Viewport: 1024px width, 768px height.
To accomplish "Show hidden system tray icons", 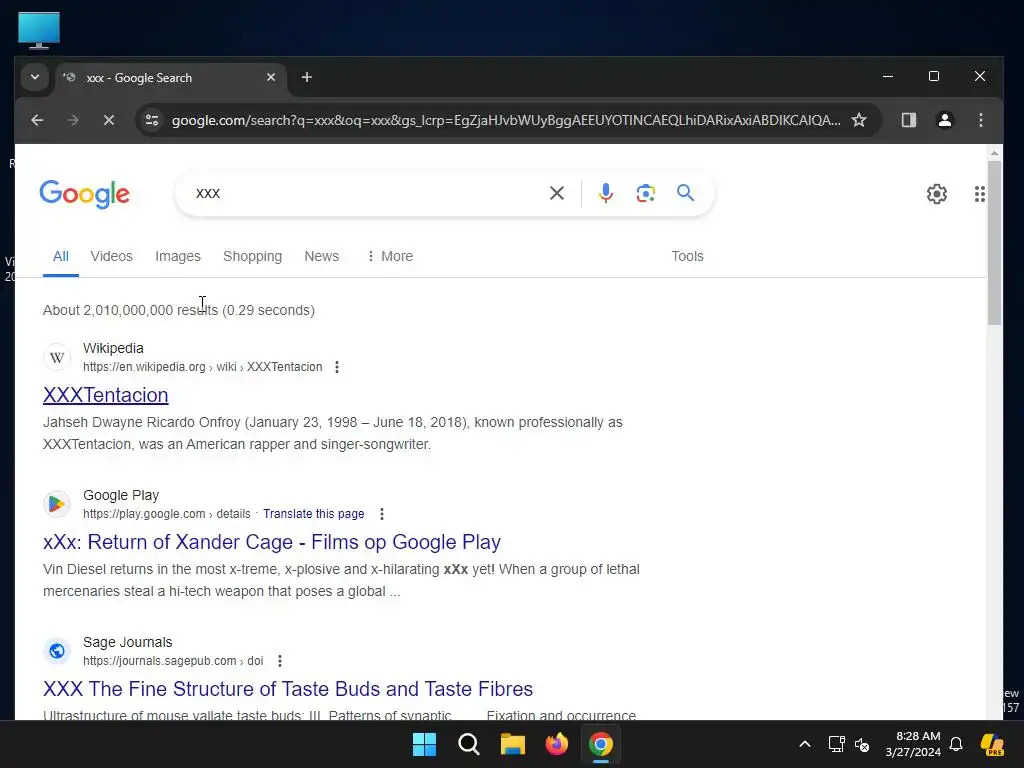I will coord(805,744).
